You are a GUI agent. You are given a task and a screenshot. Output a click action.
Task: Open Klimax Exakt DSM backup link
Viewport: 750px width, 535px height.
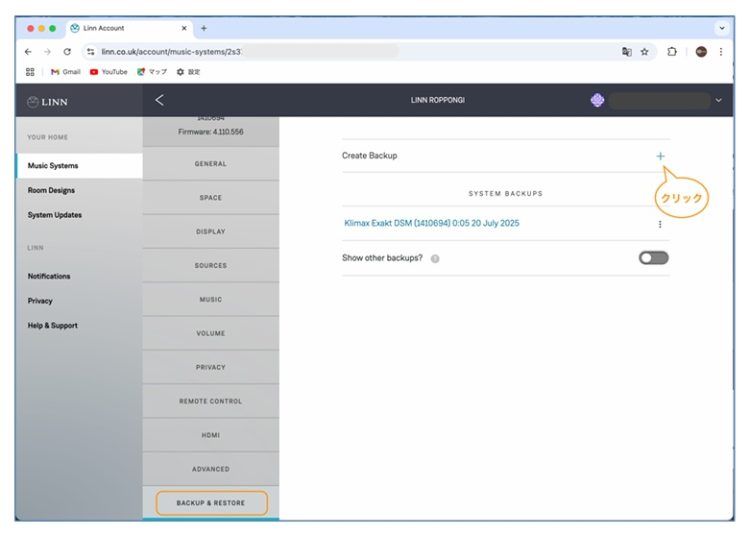pos(431,223)
